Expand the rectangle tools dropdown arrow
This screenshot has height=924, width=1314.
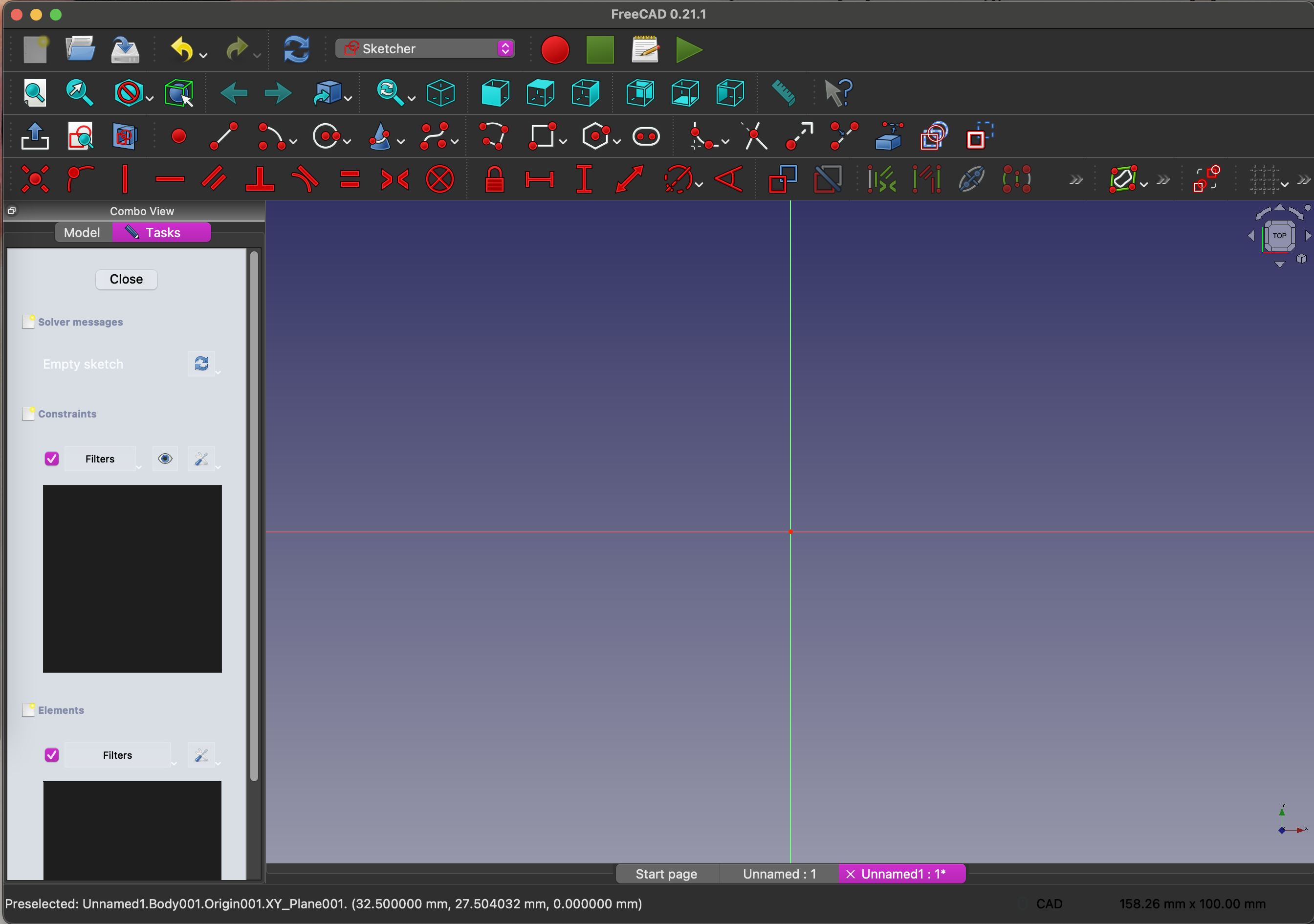(563, 141)
